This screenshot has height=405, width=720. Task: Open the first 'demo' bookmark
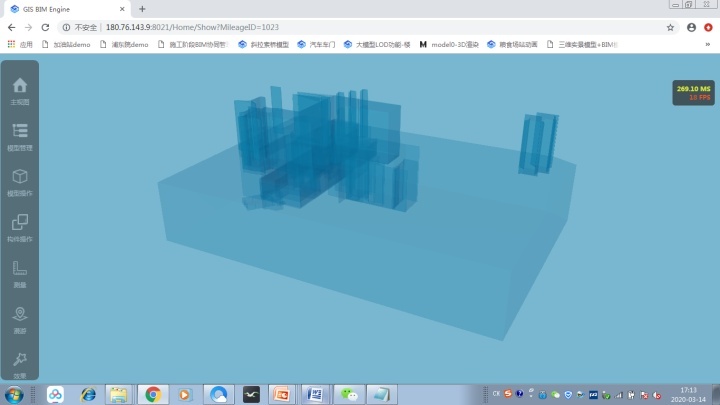coord(66,45)
